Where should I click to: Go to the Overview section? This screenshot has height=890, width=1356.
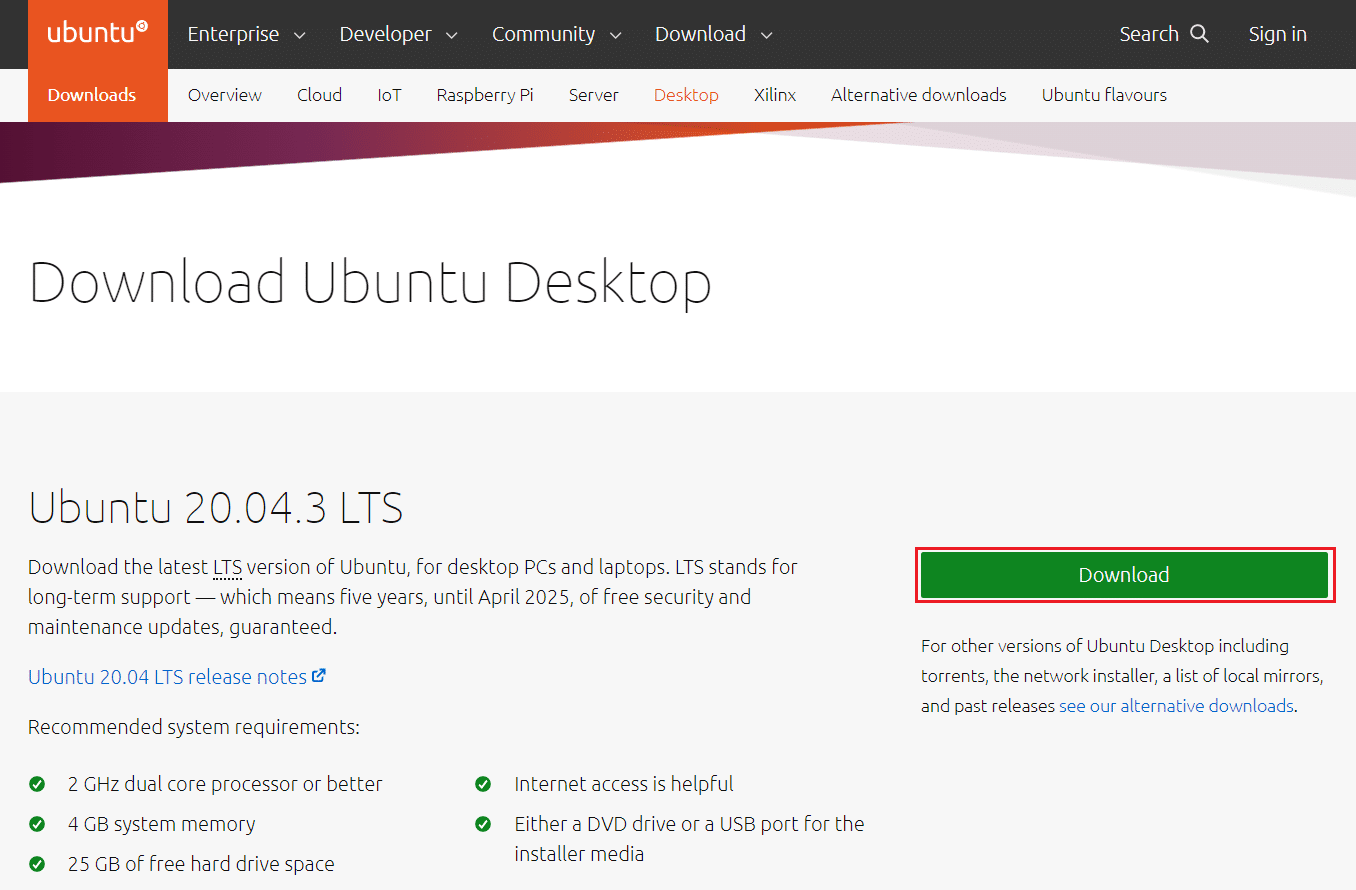pos(224,94)
